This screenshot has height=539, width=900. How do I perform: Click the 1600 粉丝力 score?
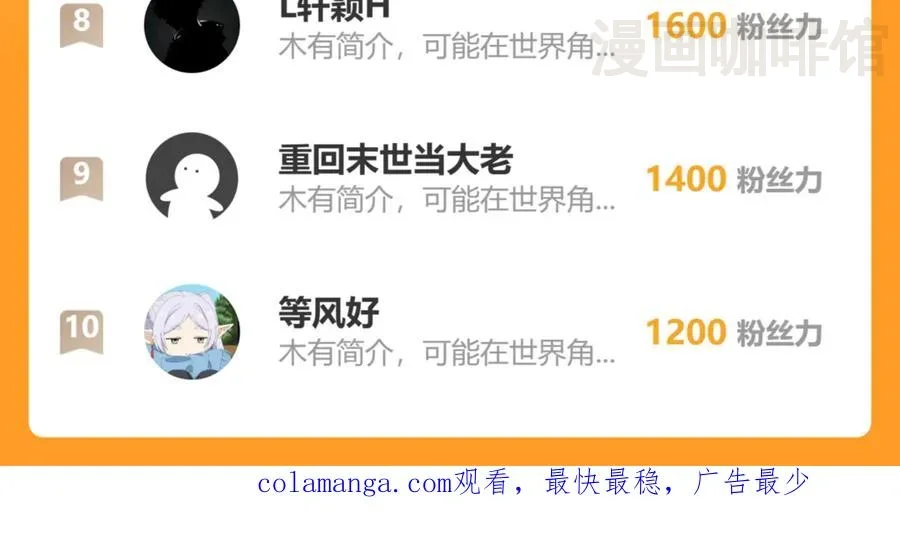click(x=734, y=26)
